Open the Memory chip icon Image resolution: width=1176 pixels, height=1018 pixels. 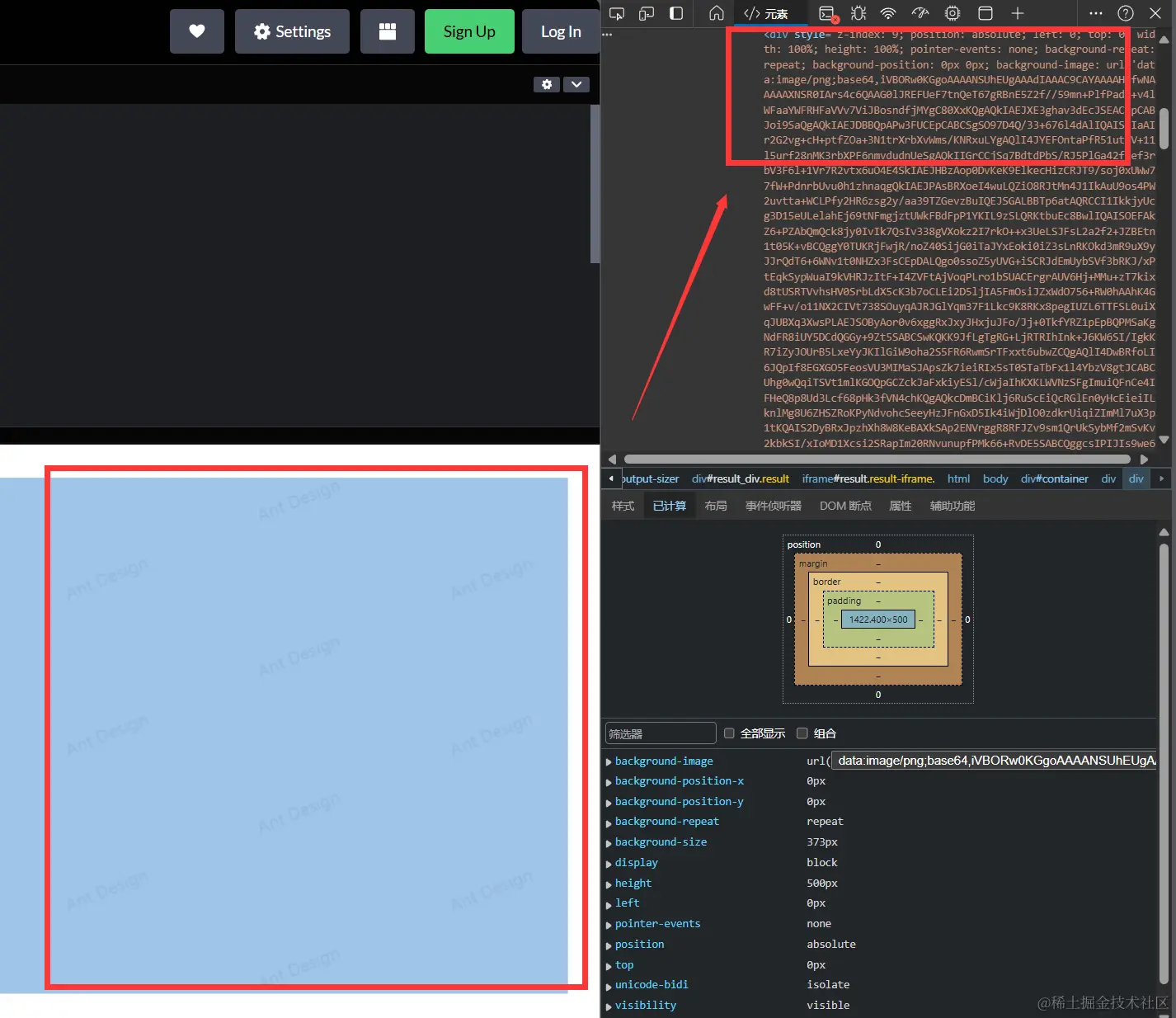pos(953,13)
